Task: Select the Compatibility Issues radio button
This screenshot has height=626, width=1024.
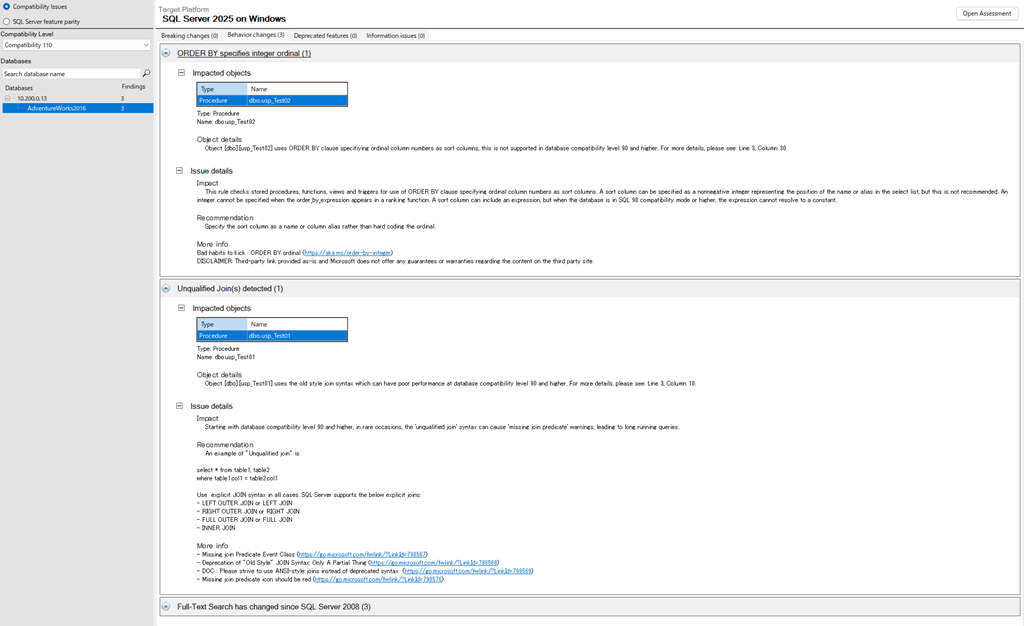Action: click(x=6, y=7)
